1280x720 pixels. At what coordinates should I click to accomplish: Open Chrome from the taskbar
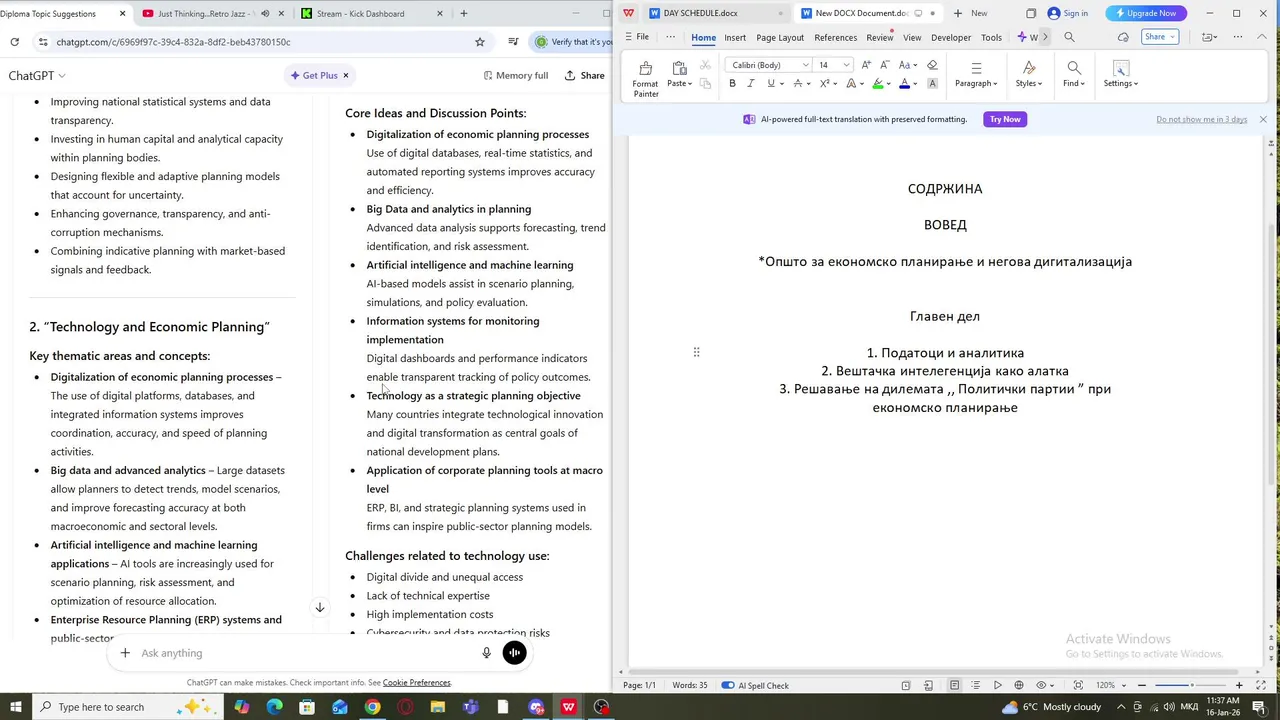372,707
